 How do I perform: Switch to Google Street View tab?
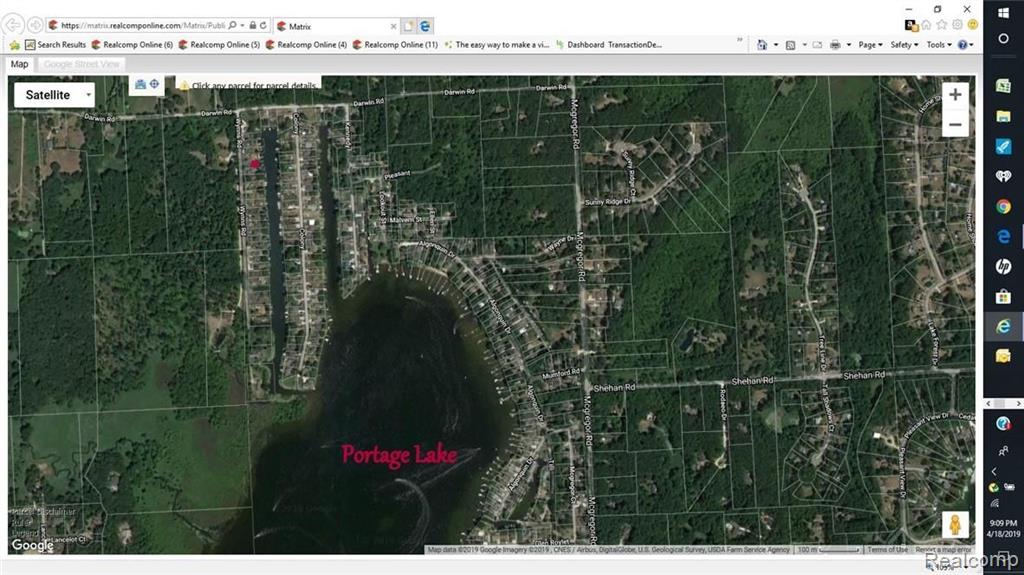(82, 64)
